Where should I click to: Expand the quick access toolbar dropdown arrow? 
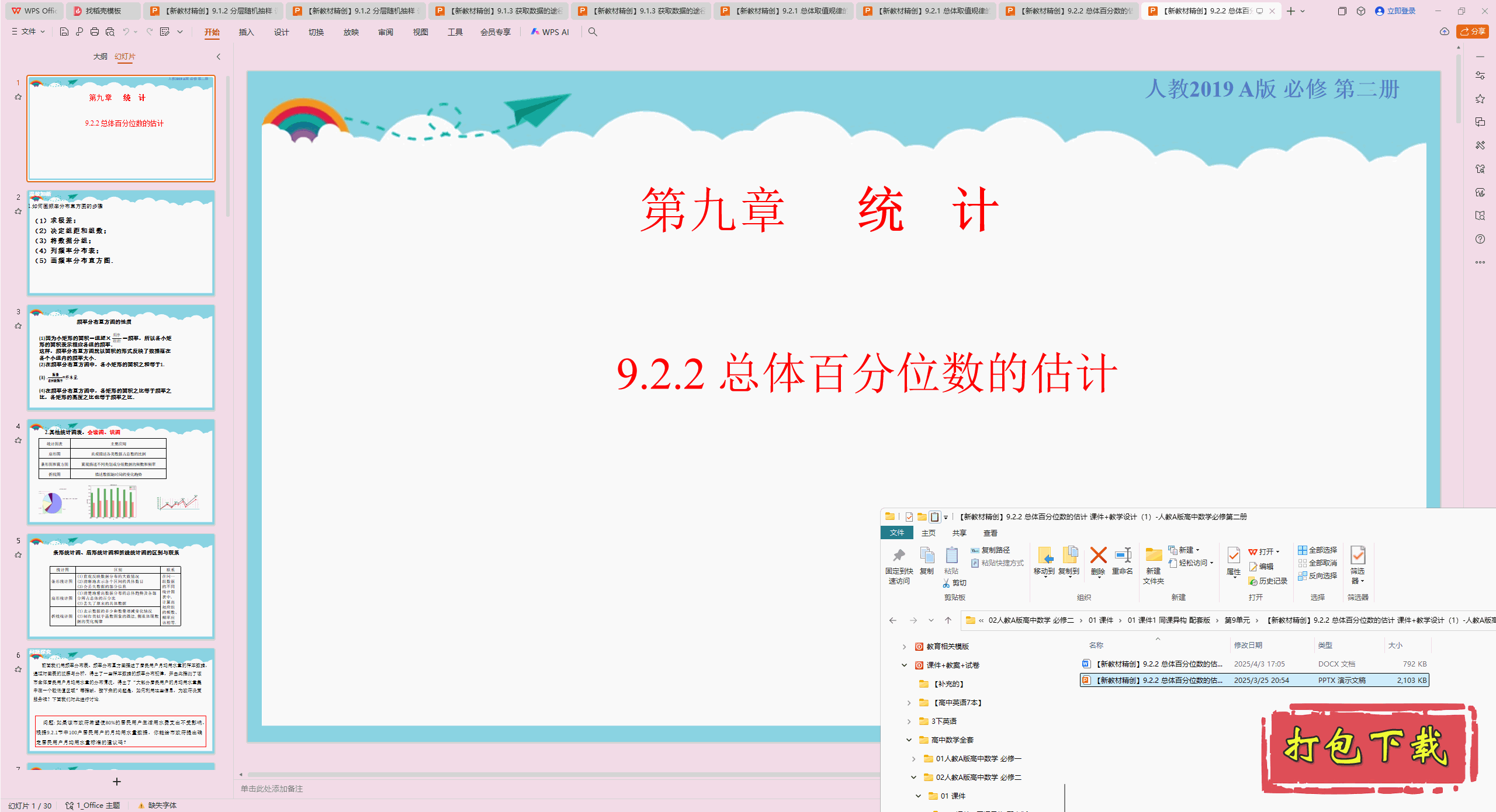tap(180, 32)
